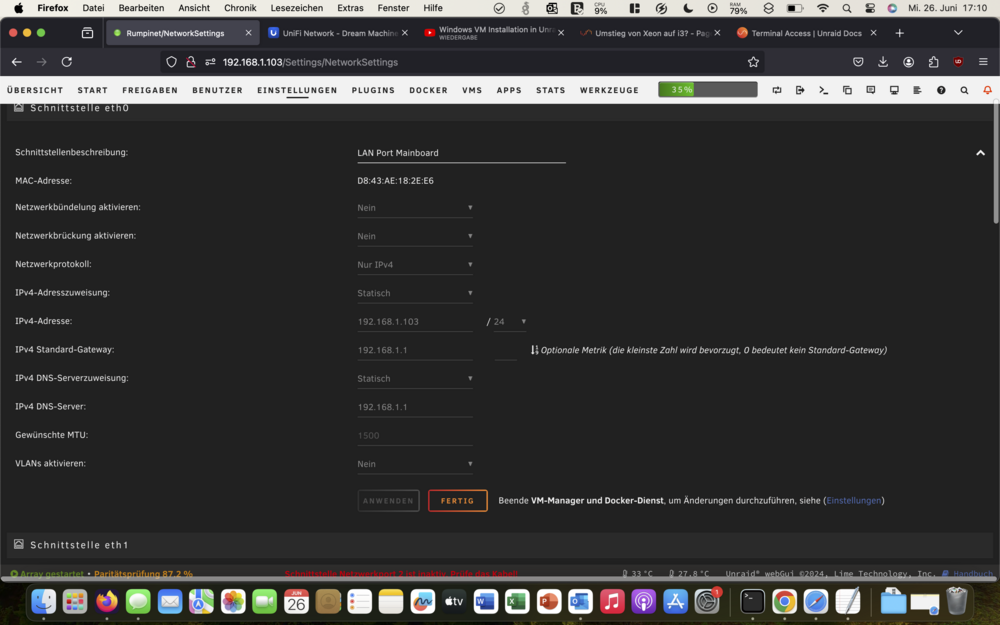1000x625 pixels.
Task: Open the /24 subnet mask dropdown
Action: point(510,322)
